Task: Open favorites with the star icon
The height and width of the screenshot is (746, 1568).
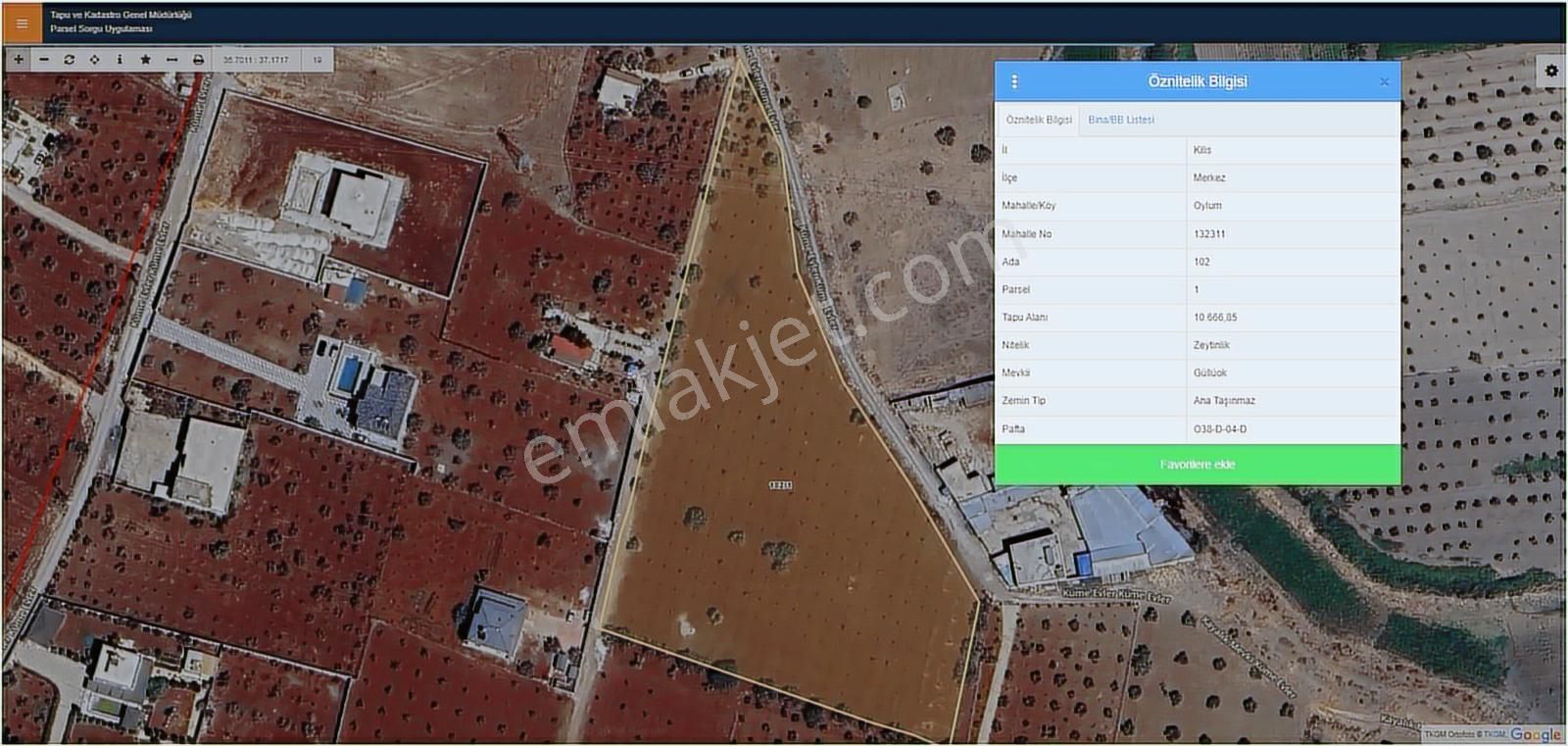Action: pyautogui.click(x=146, y=60)
